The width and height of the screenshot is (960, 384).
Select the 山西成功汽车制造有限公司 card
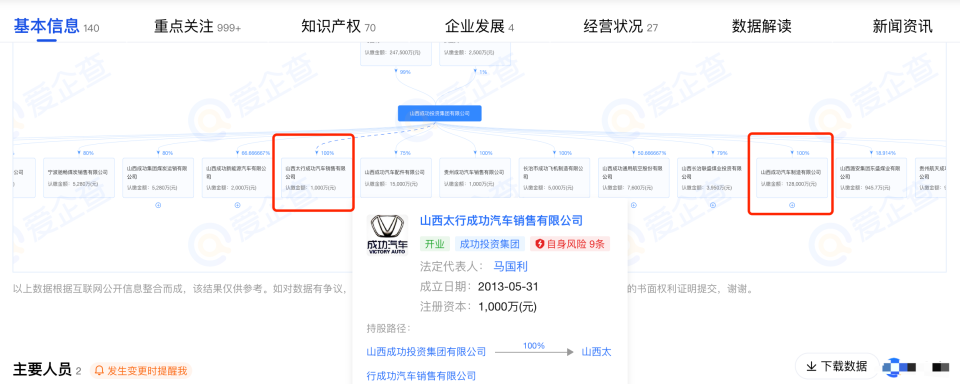coord(792,178)
